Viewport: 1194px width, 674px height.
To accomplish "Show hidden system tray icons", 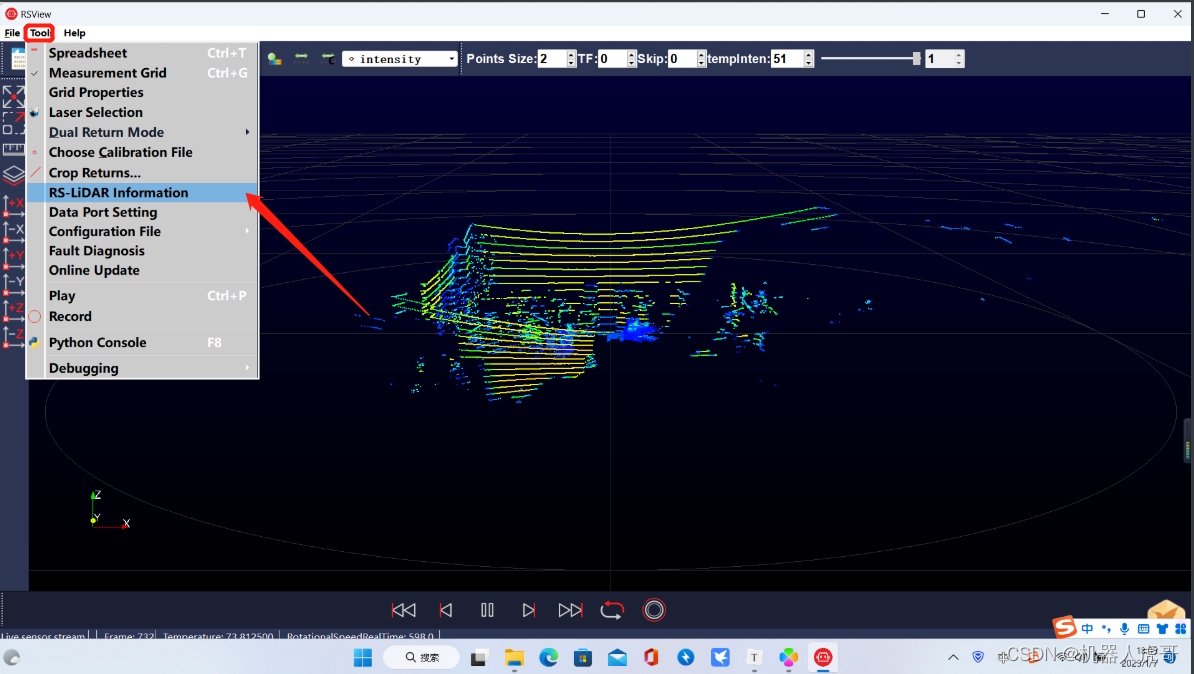I will (953, 657).
